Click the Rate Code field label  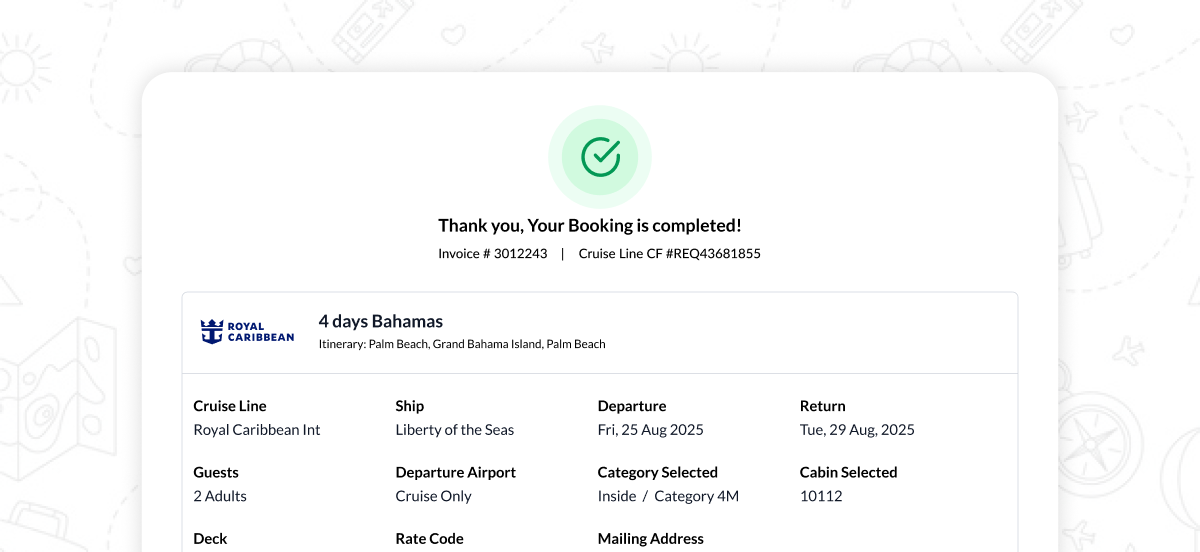(429, 538)
